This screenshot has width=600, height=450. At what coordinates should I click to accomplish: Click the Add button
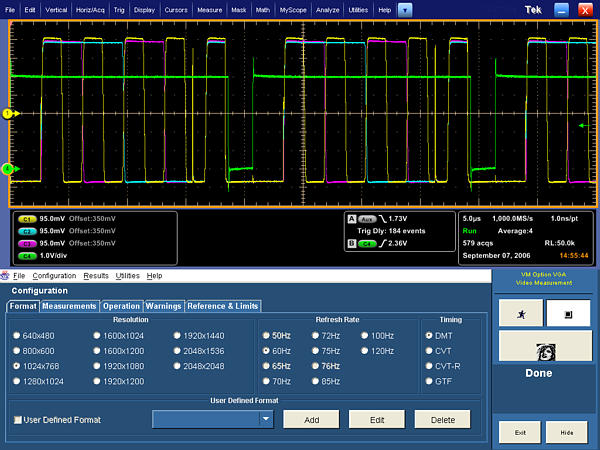click(311, 420)
